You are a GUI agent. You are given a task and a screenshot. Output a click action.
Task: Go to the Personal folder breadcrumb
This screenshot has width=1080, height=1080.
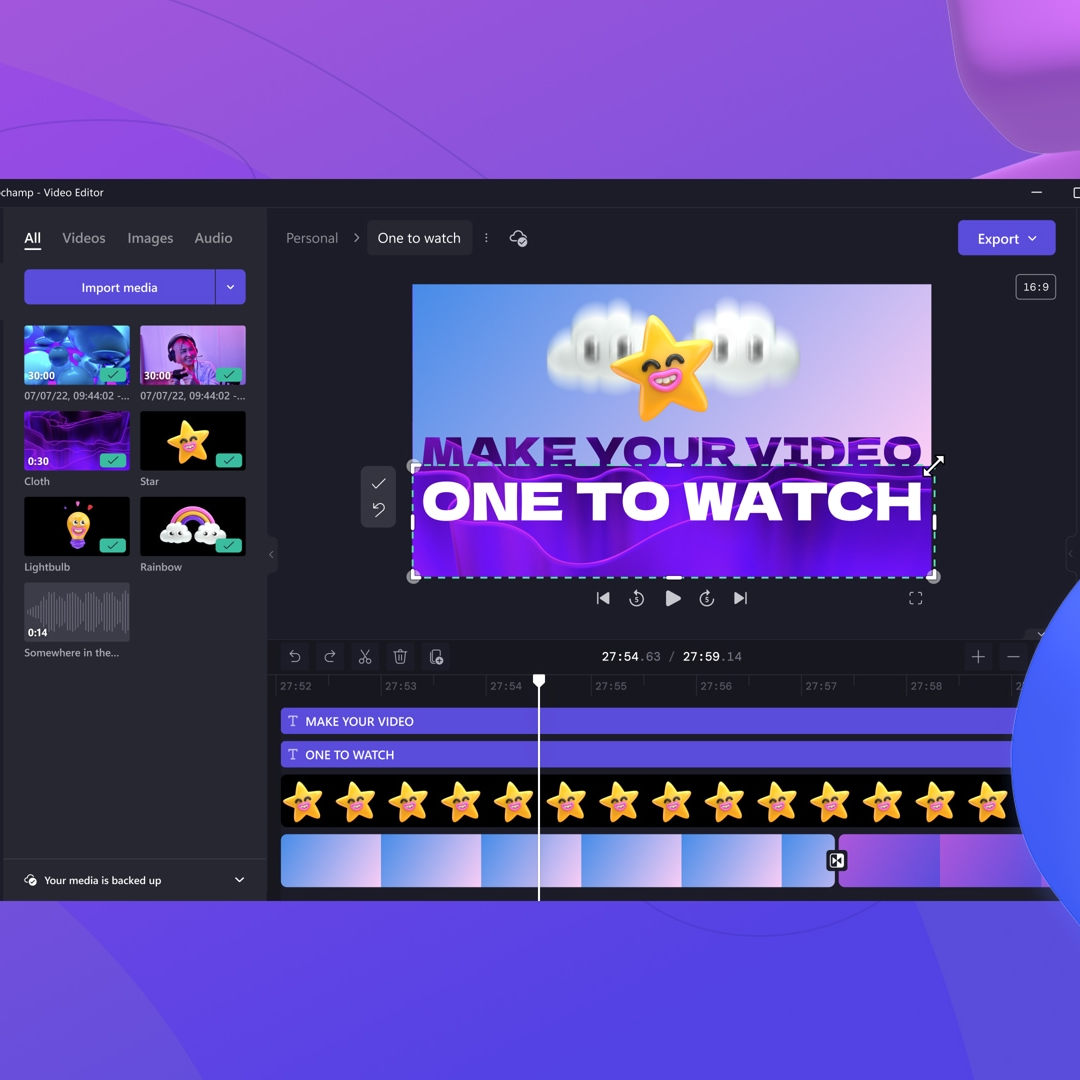coord(312,238)
